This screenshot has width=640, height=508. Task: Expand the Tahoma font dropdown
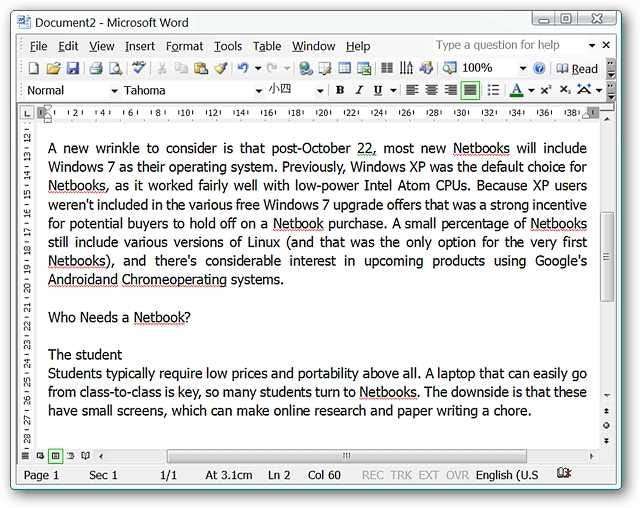[258, 91]
